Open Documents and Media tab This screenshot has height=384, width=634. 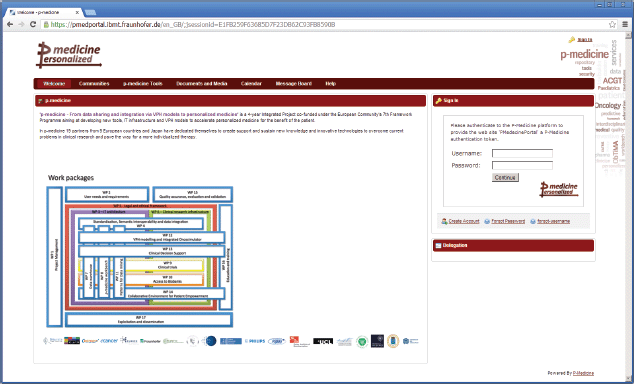pos(202,84)
